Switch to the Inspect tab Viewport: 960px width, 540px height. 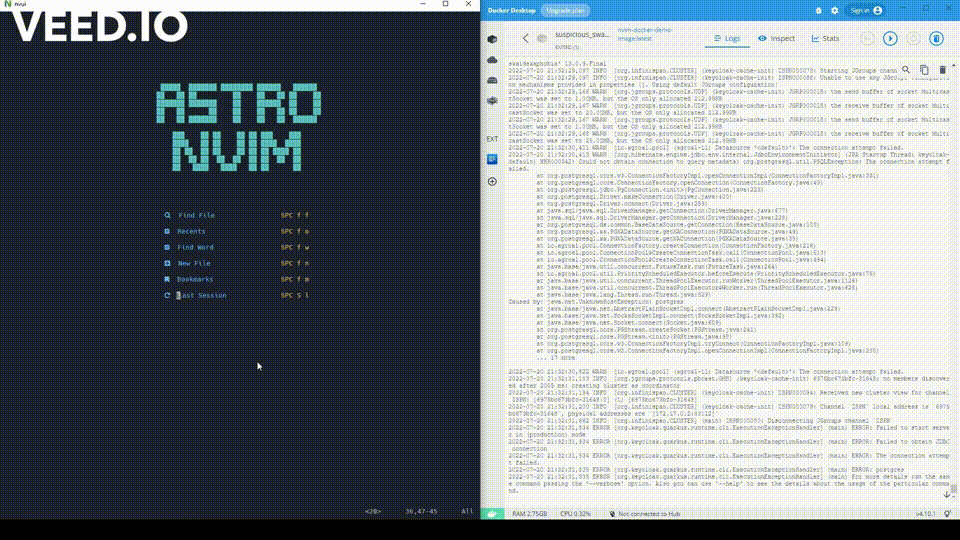coord(776,39)
